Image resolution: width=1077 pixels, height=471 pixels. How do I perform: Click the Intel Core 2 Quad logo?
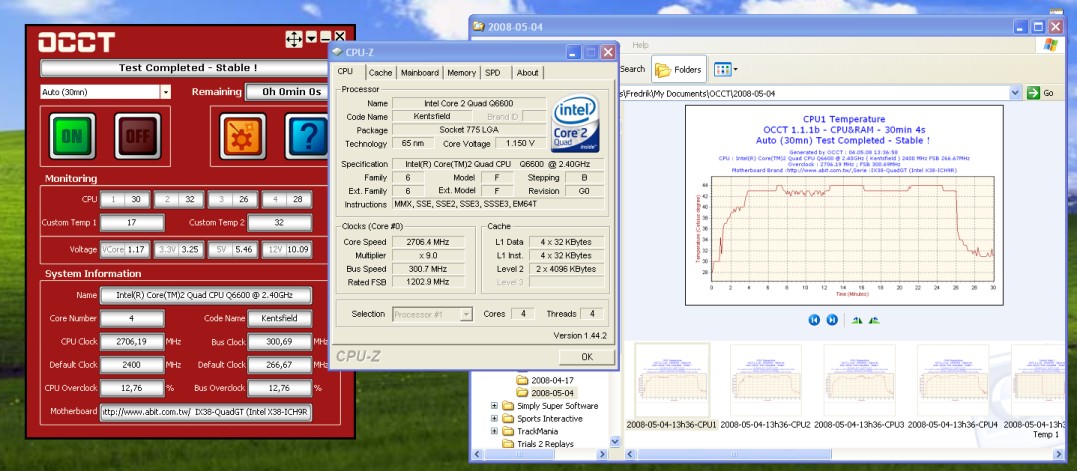(x=576, y=124)
